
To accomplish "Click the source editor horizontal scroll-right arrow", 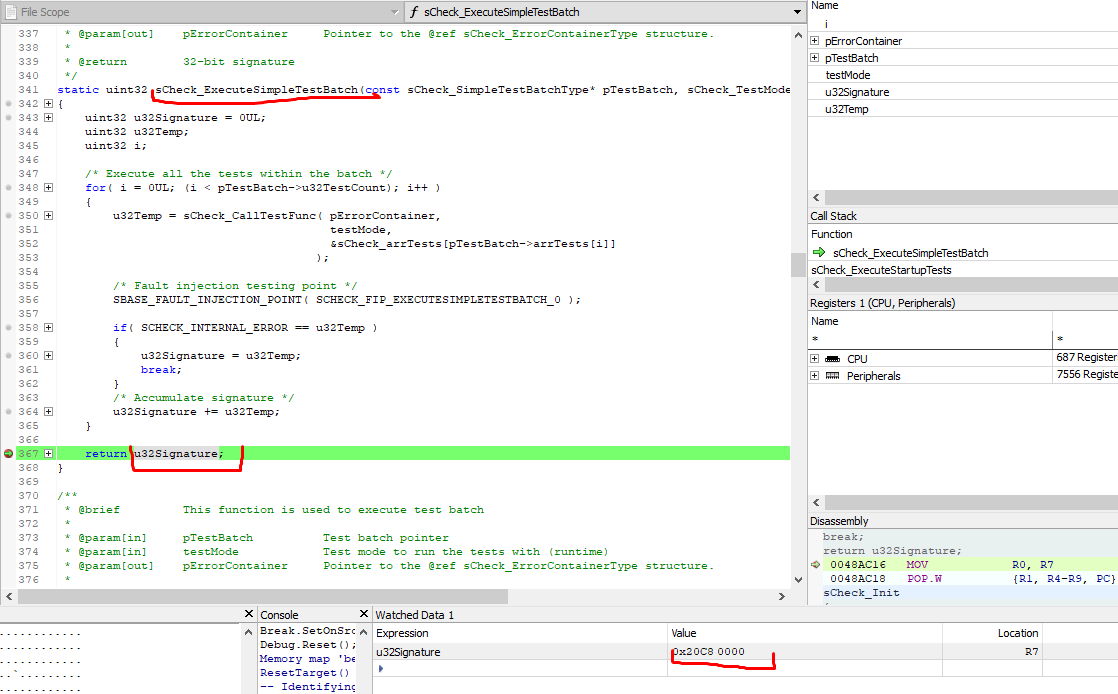I will pyautogui.click(x=781, y=596).
